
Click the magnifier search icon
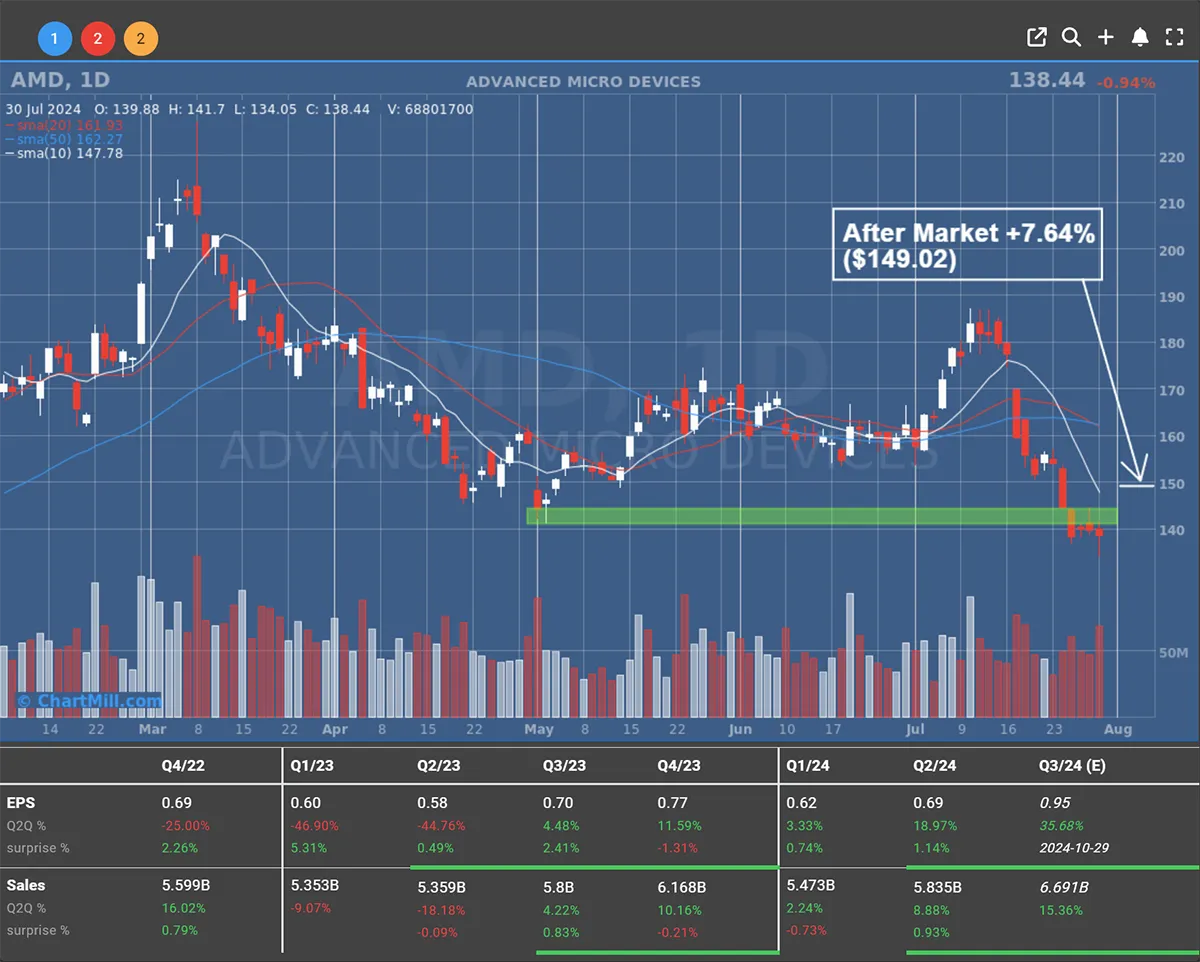[x=1071, y=38]
